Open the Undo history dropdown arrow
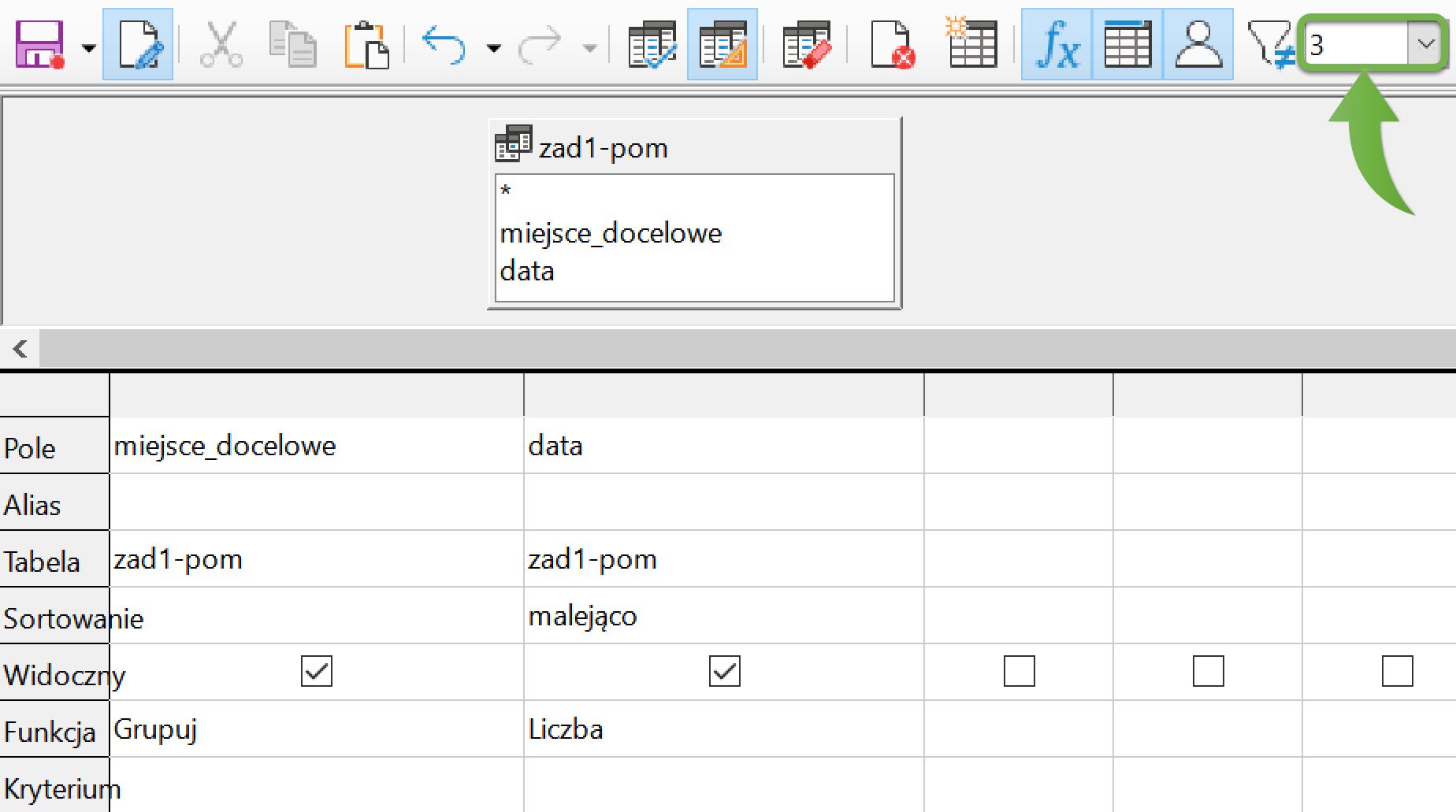Screen dimensions: 1456x812 [x=494, y=48]
